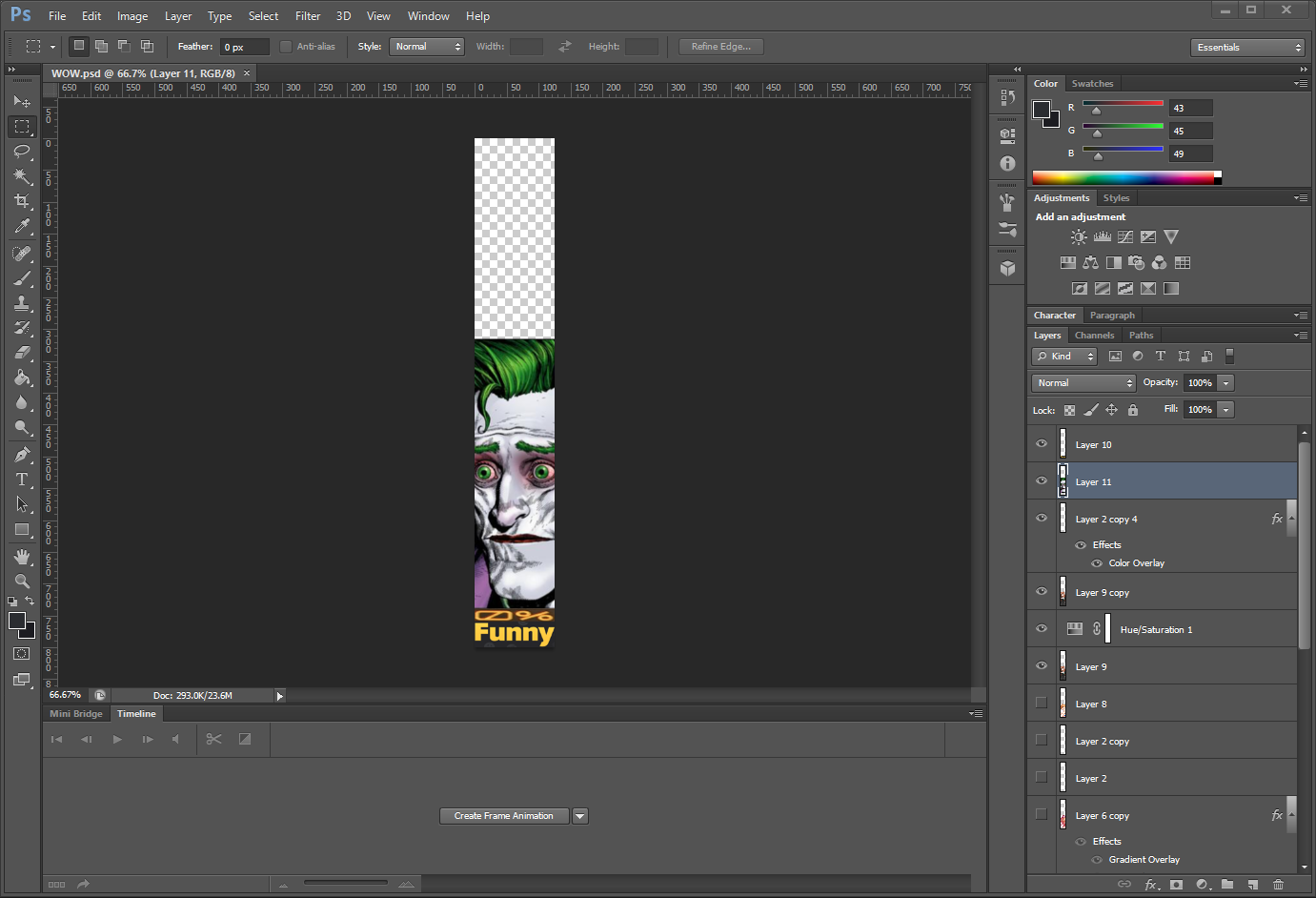Select the Crop tool
The height and width of the screenshot is (898, 1316).
(x=22, y=201)
